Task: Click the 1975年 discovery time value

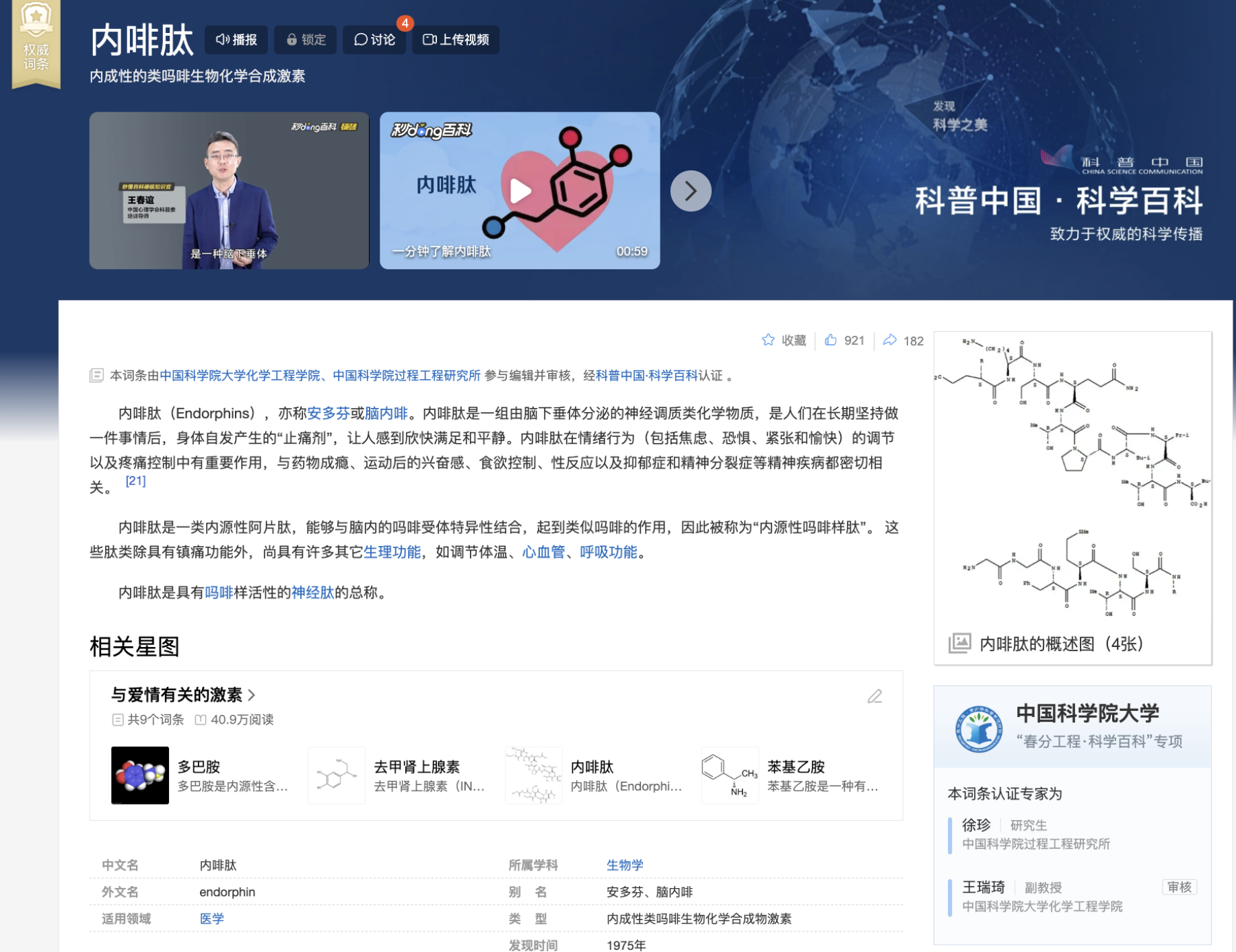Action: coord(626,945)
